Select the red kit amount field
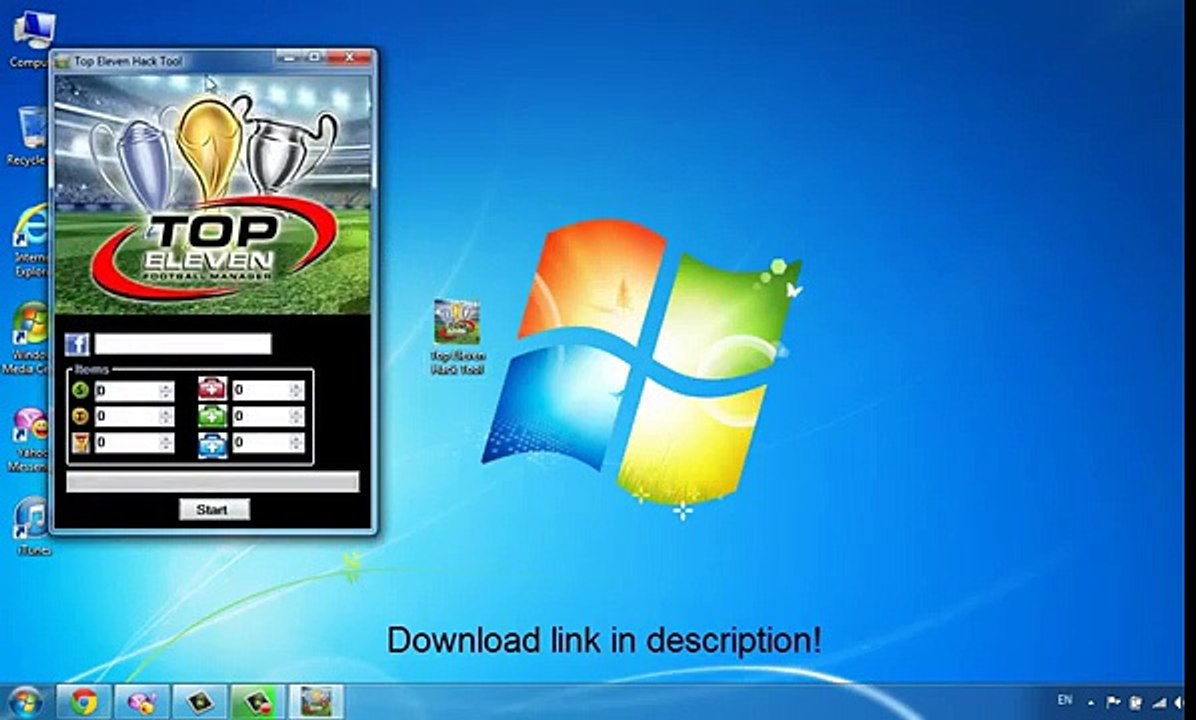The height and width of the screenshot is (720, 1196). [x=268, y=390]
